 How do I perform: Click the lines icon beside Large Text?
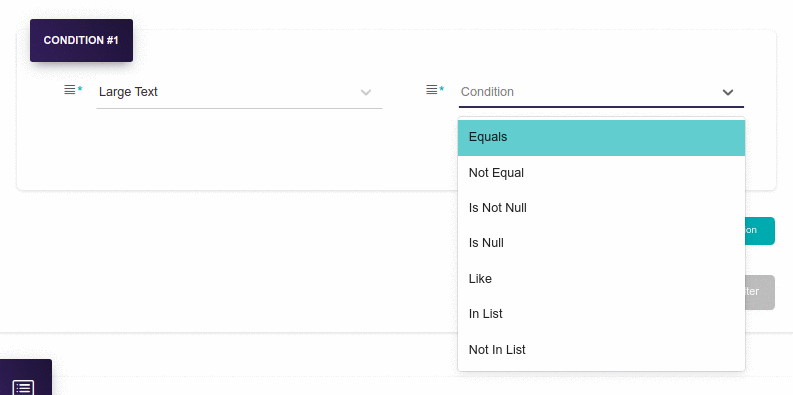click(70, 90)
